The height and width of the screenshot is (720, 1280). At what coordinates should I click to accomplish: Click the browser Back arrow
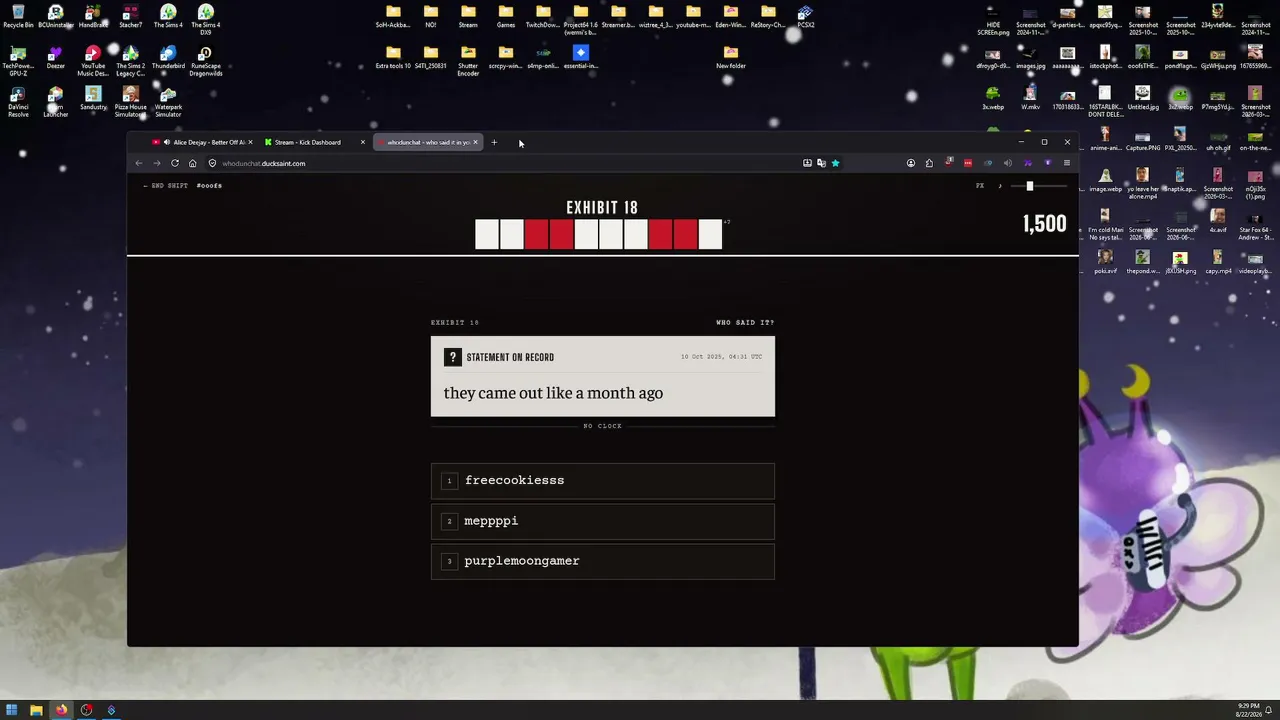(x=139, y=163)
